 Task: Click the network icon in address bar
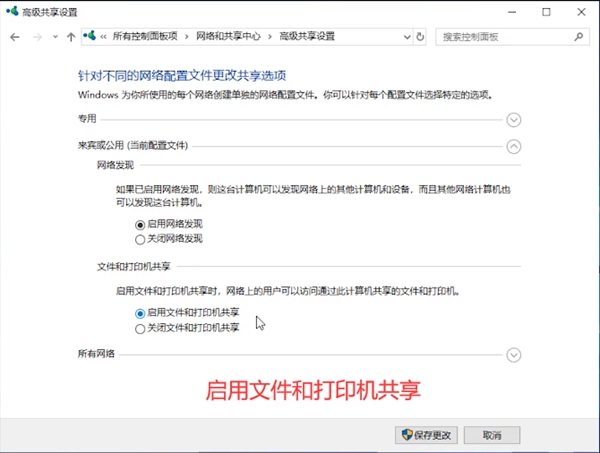[x=92, y=37]
